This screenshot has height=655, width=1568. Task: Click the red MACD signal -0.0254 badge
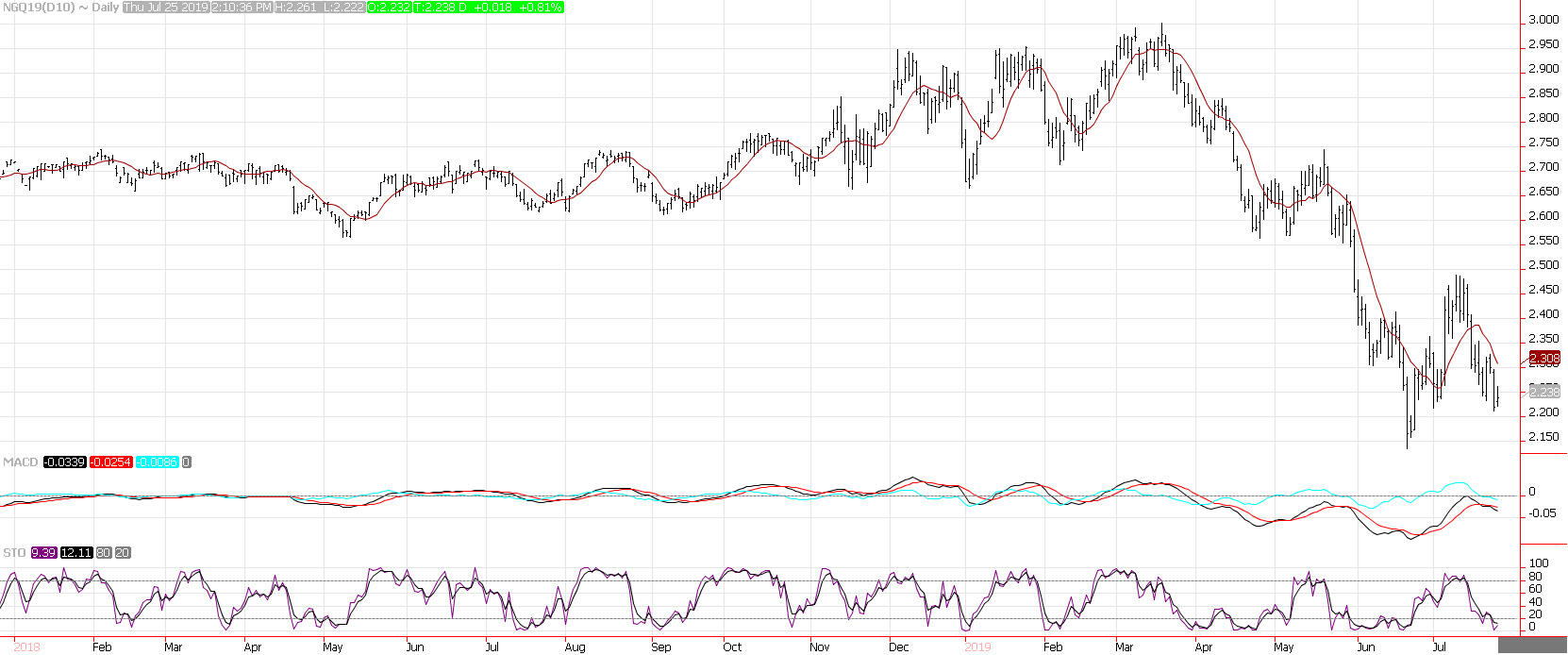(x=111, y=462)
